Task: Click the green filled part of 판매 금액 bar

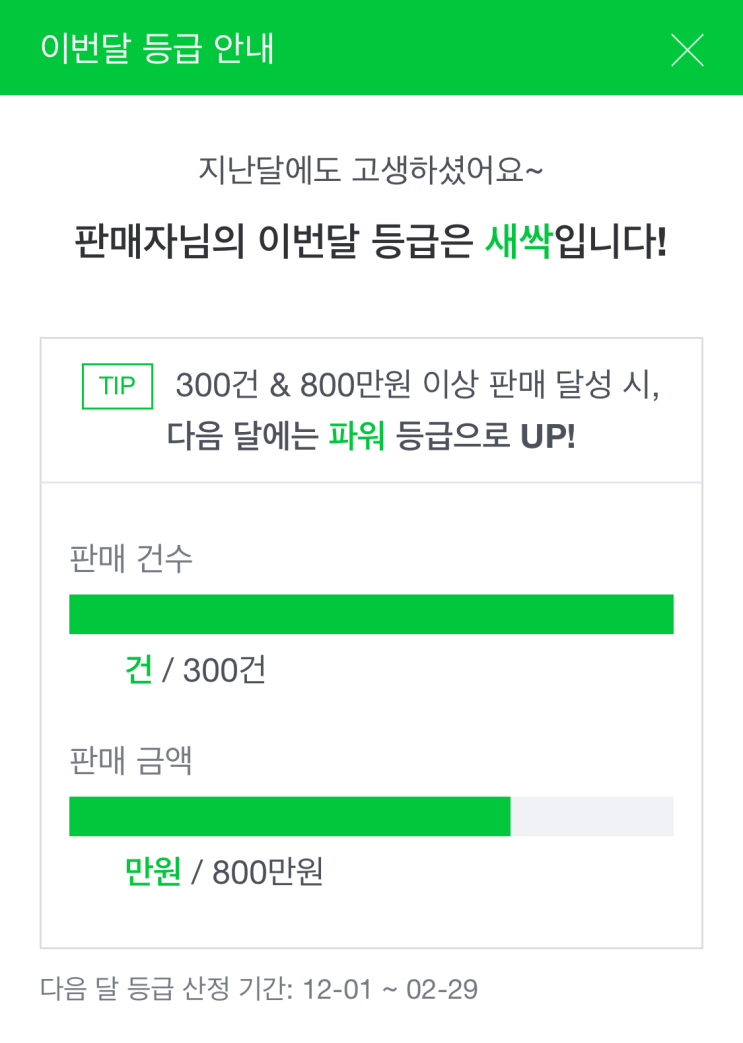Action: tap(289, 816)
